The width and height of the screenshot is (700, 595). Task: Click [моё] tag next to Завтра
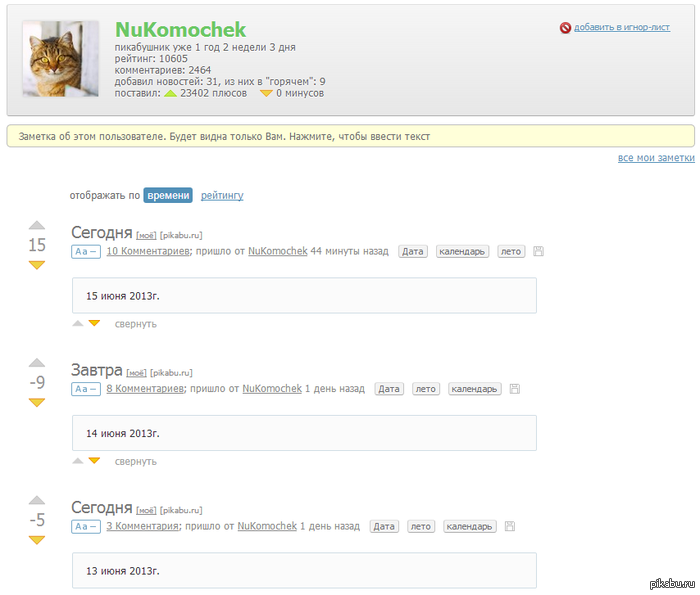coord(137,373)
